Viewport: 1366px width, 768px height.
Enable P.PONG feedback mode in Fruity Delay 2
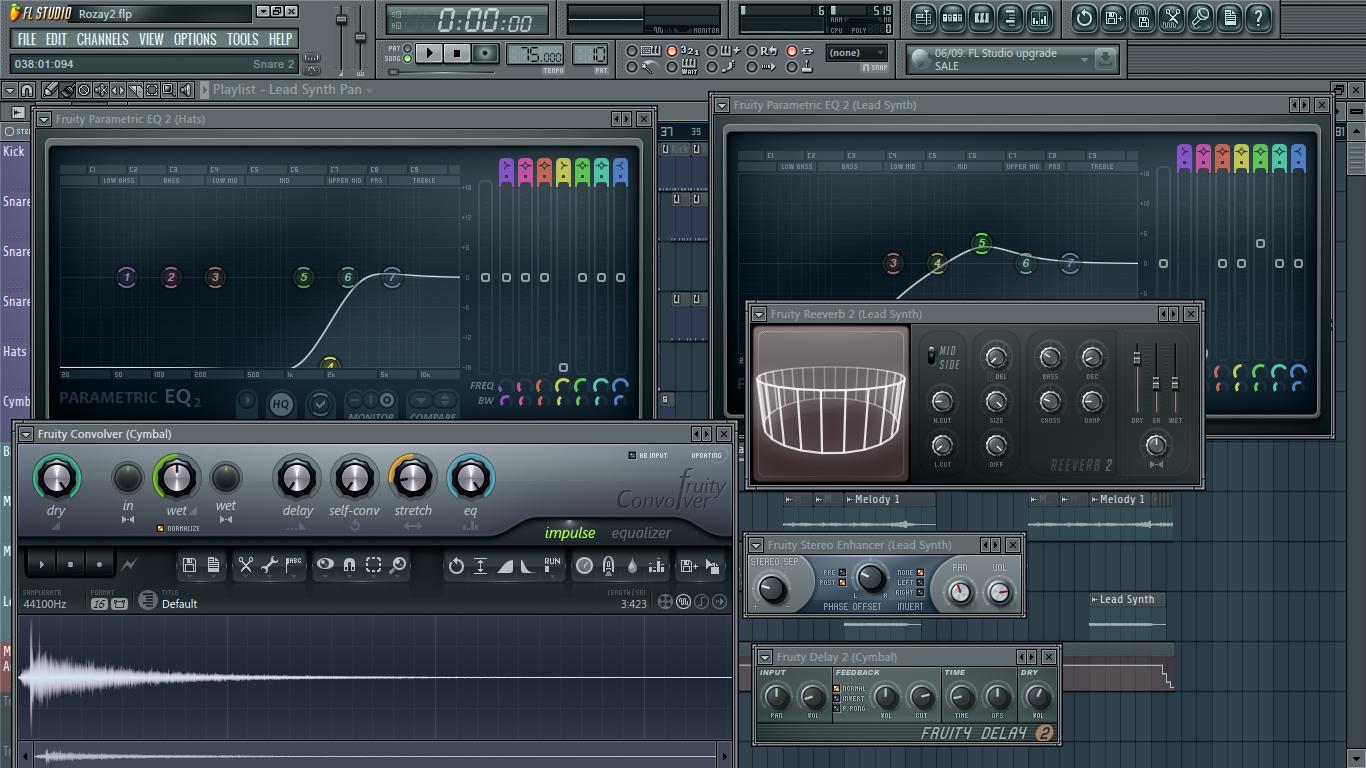tap(837, 708)
